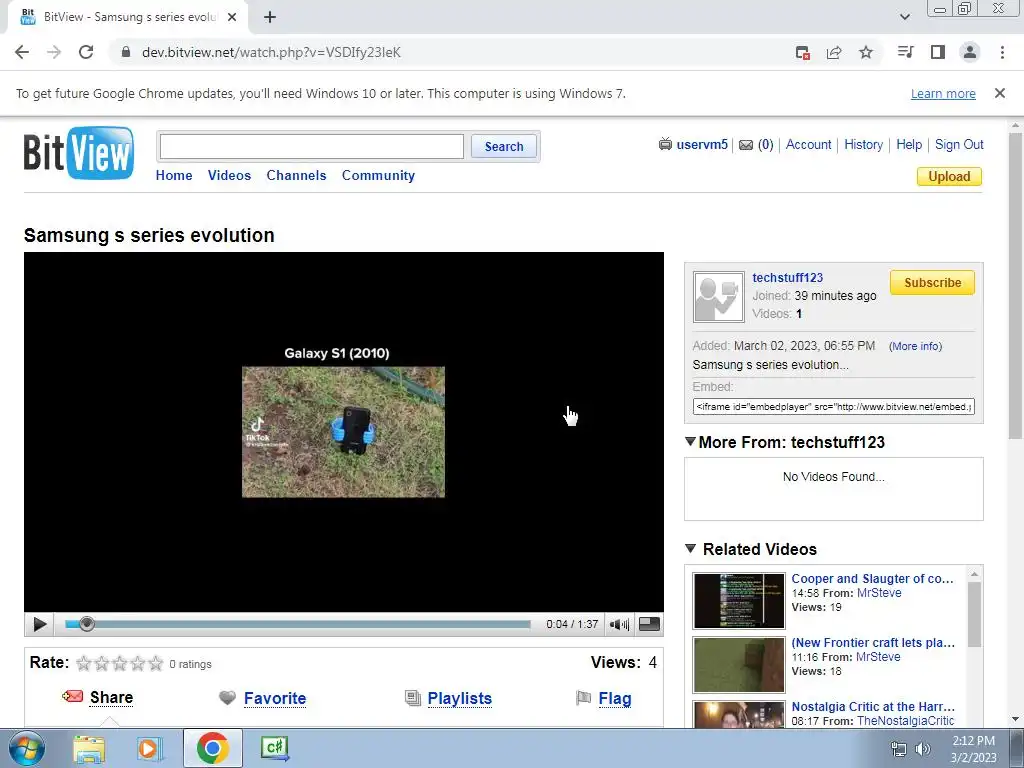Click the (More info) link
This screenshot has width=1024, height=768.
[x=915, y=346]
